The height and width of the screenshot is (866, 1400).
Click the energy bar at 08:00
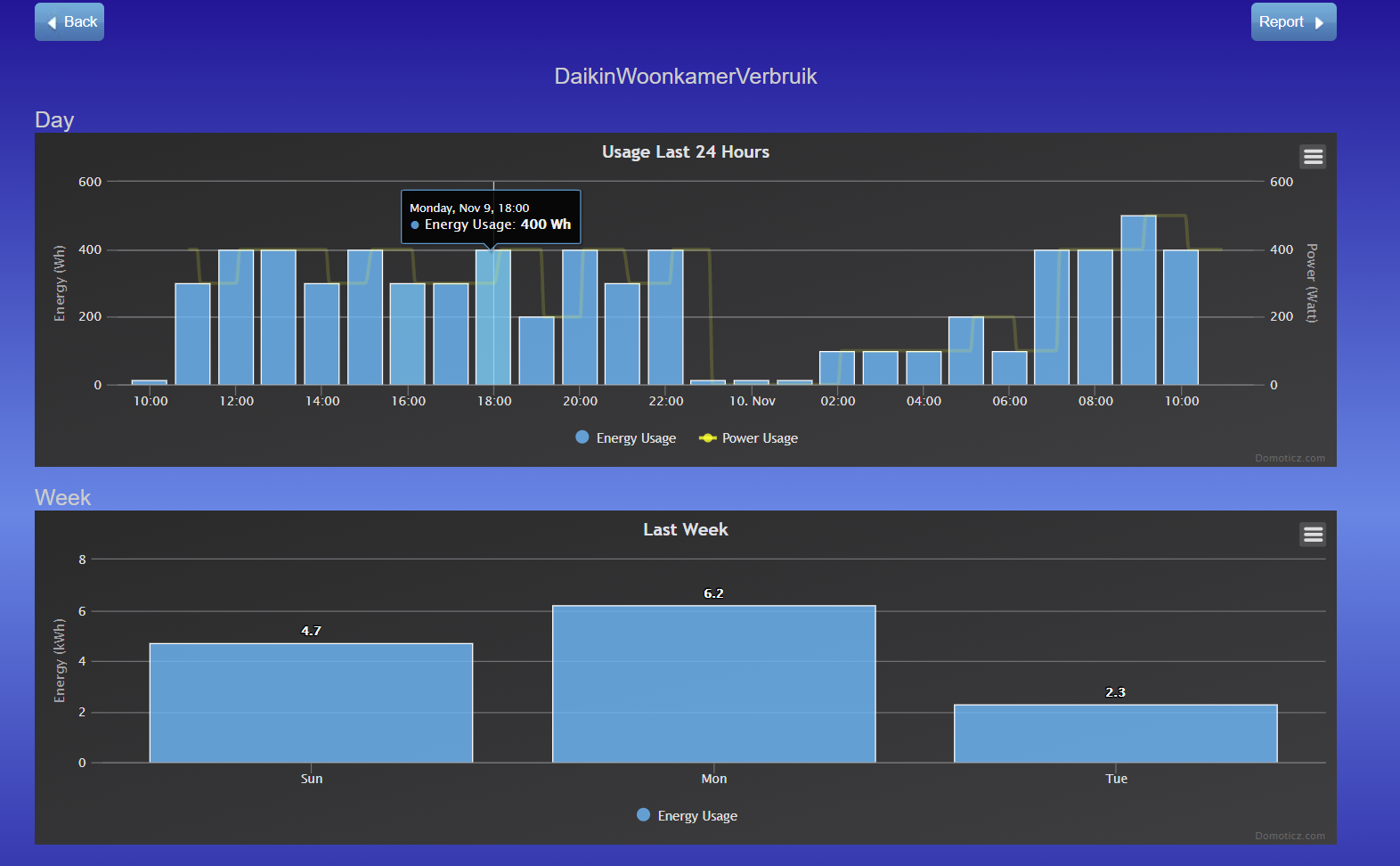[1095, 317]
